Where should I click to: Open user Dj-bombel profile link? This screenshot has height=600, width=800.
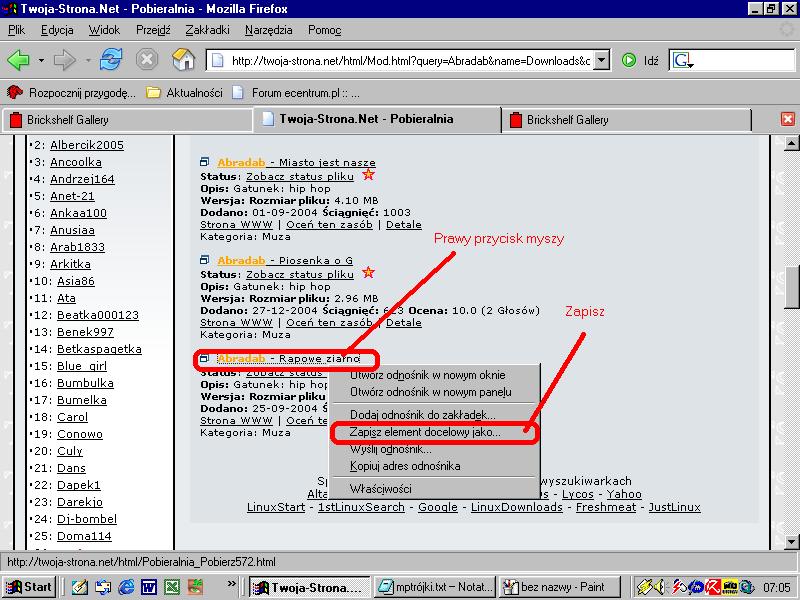coord(87,519)
